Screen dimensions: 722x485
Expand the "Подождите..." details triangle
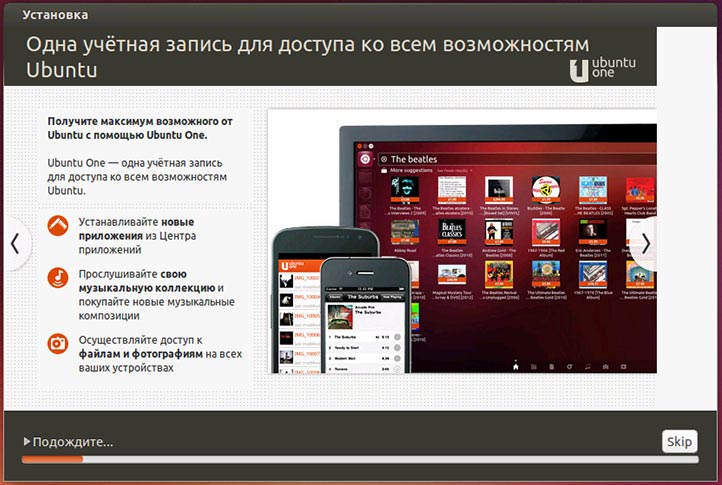pyautogui.click(x=27, y=442)
